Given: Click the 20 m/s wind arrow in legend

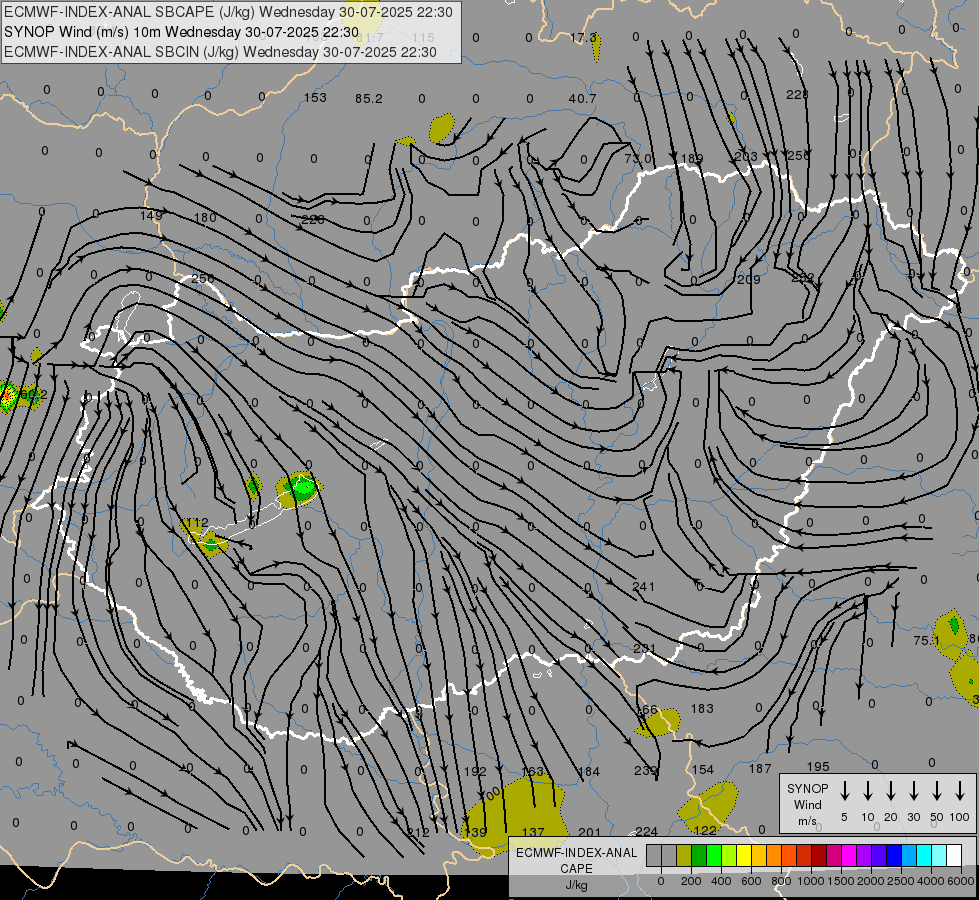Looking at the screenshot, I should tap(891, 791).
